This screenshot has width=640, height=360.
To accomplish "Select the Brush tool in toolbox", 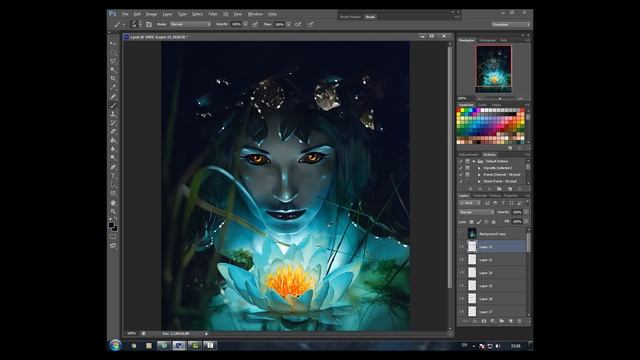I will [x=113, y=106].
